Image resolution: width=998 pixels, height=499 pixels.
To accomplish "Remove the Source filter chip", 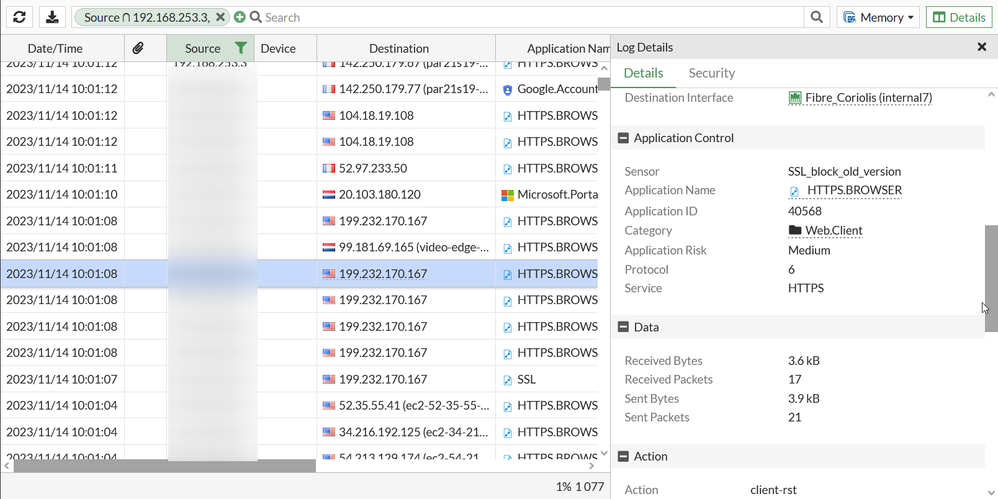I will 220,17.
